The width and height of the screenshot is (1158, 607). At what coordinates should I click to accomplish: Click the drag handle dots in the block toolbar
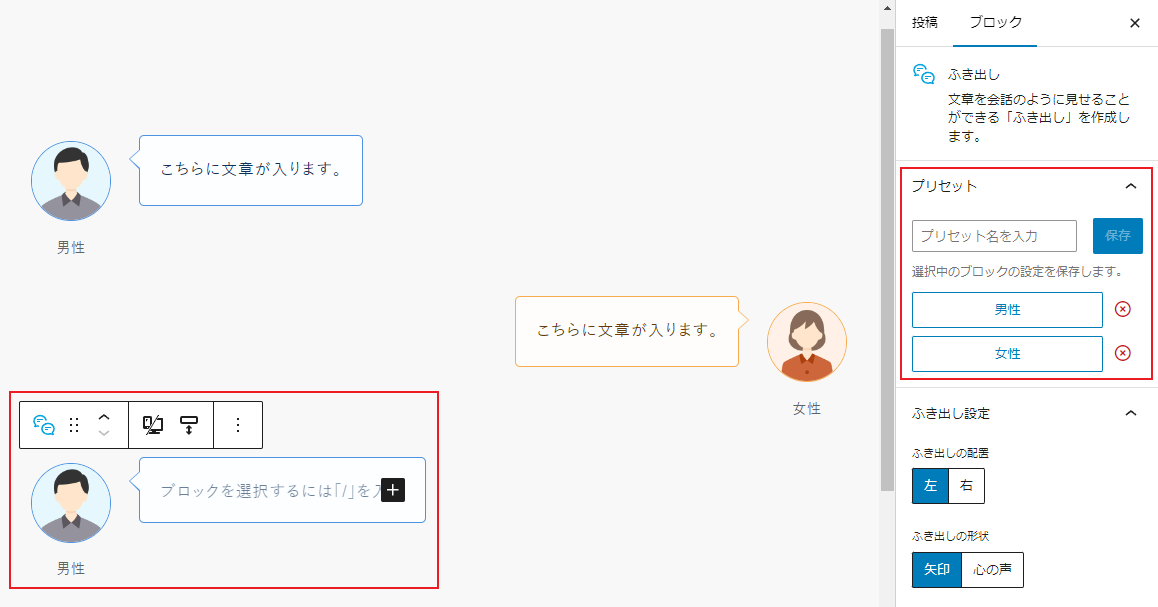75,424
